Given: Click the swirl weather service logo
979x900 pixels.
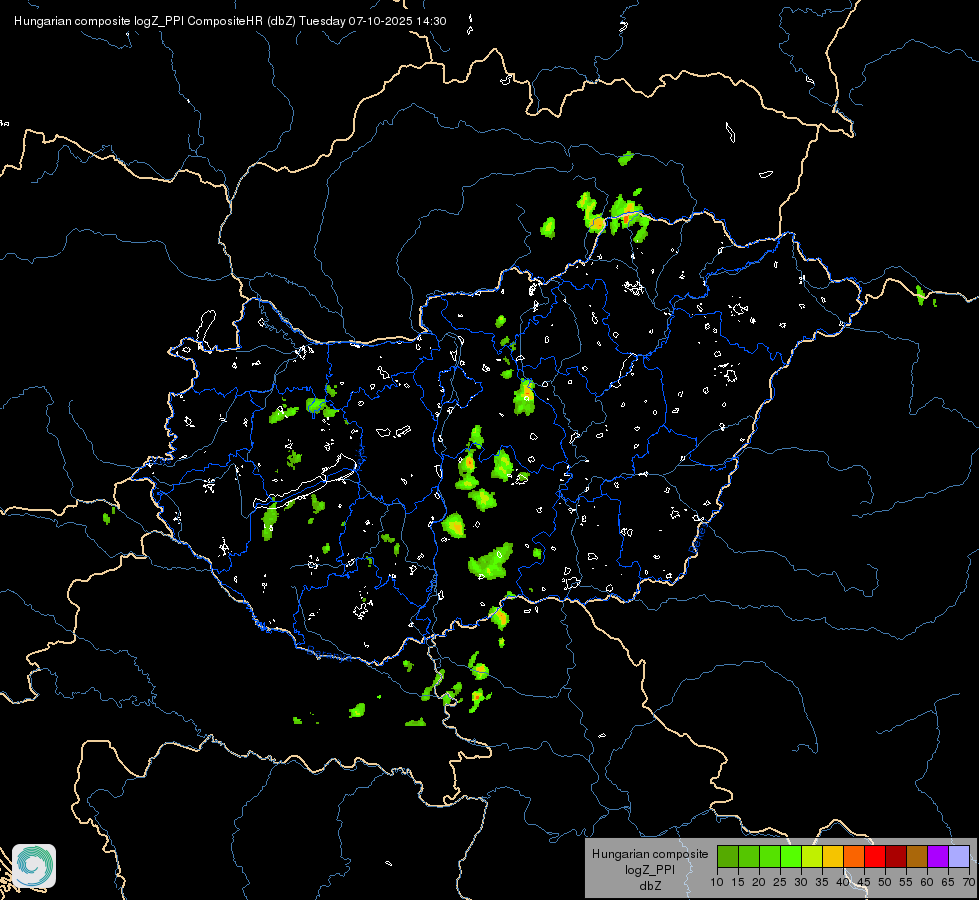Looking at the screenshot, I should pyautogui.click(x=34, y=866).
